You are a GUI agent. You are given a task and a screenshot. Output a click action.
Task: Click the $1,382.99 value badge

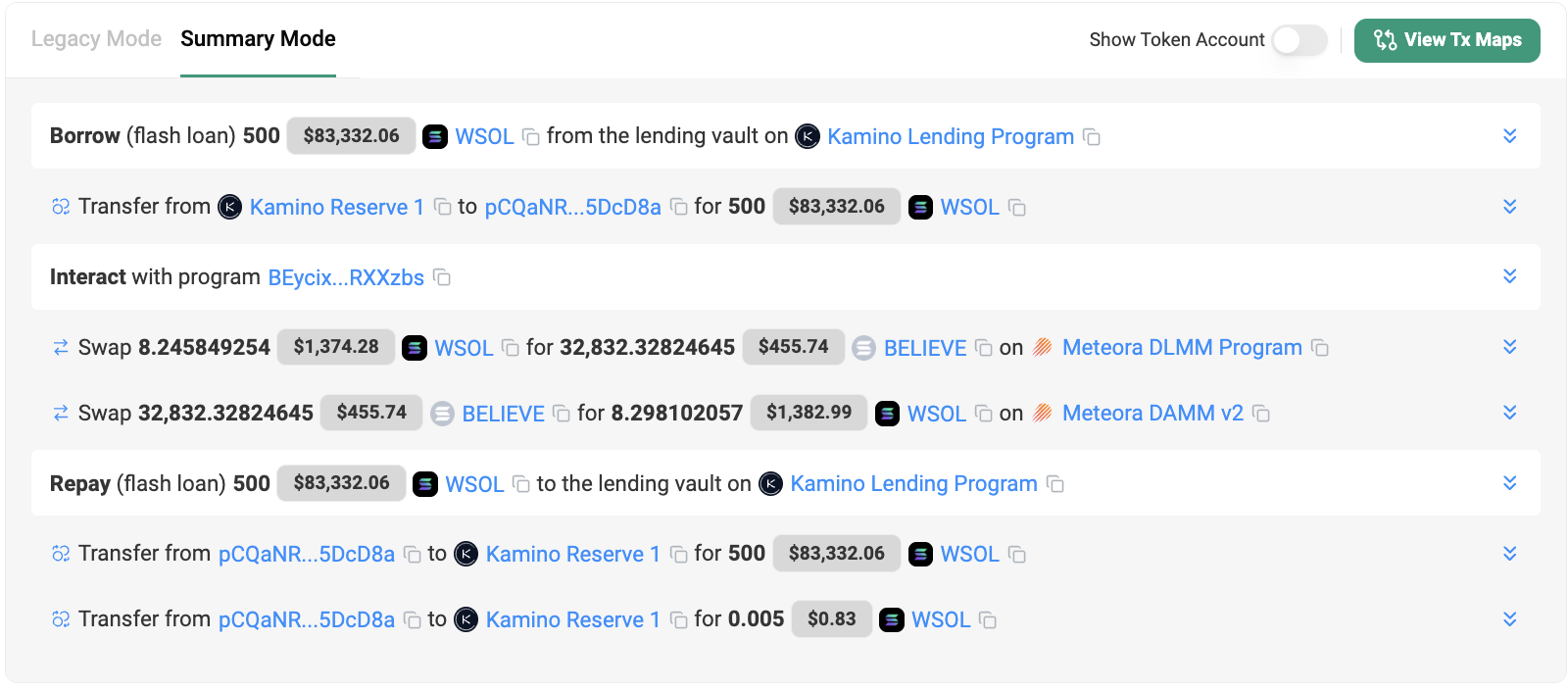click(808, 413)
